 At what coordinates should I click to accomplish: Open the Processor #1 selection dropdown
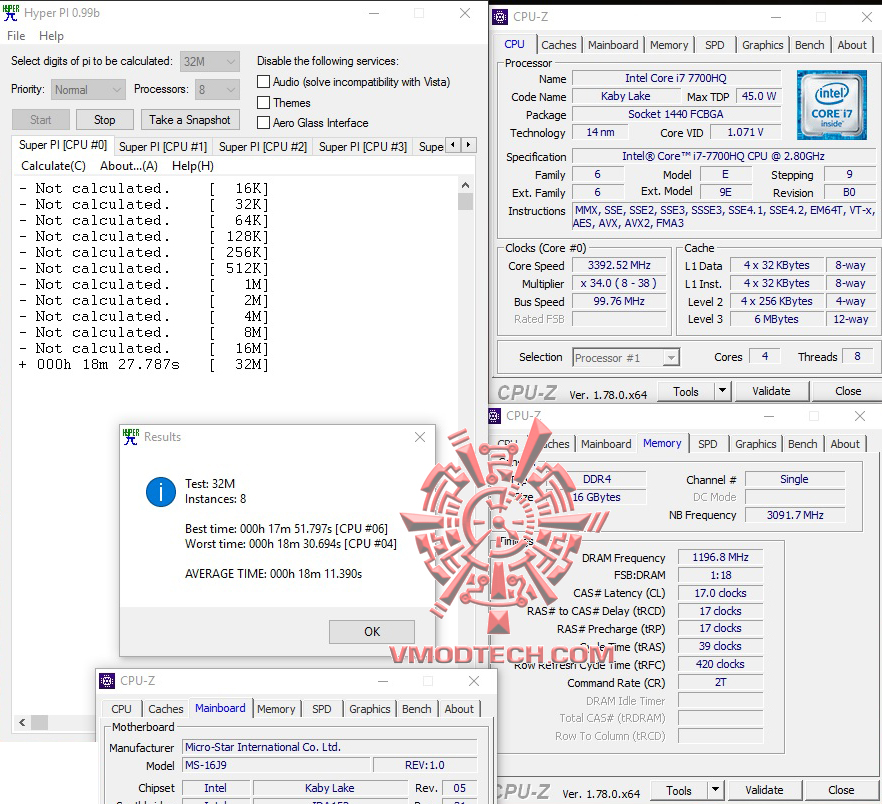click(x=626, y=357)
